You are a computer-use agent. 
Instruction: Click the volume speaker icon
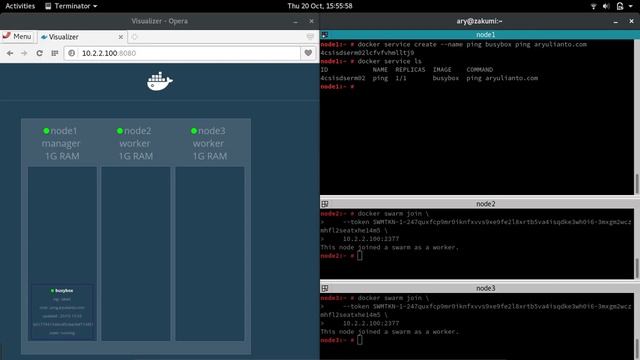pyautogui.click(x=606, y=6)
